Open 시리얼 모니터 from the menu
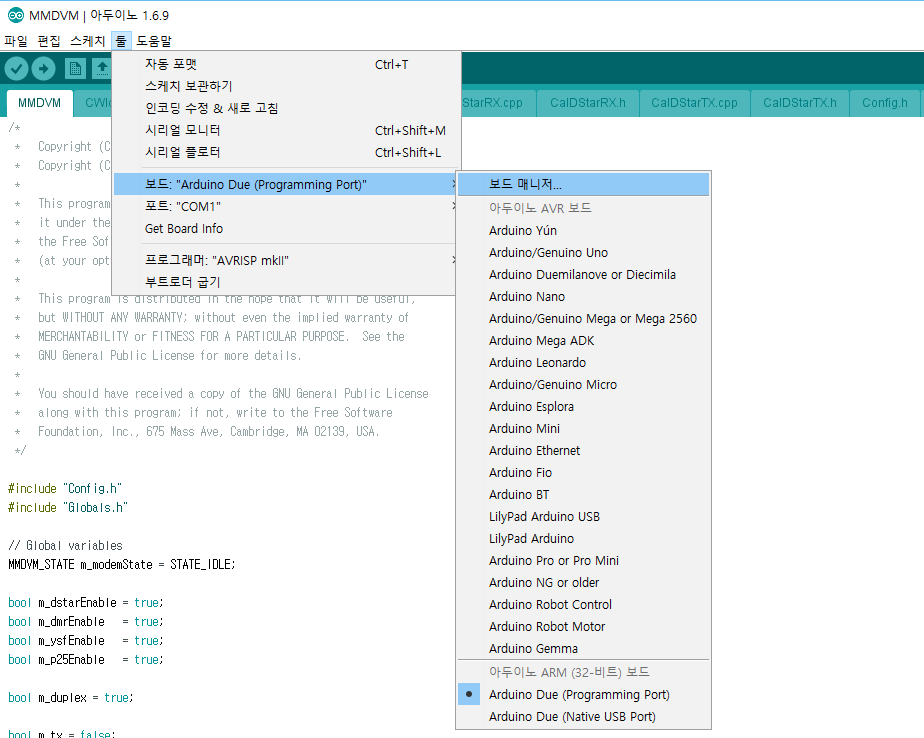This screenshot has height=738, width=924. 285,130
